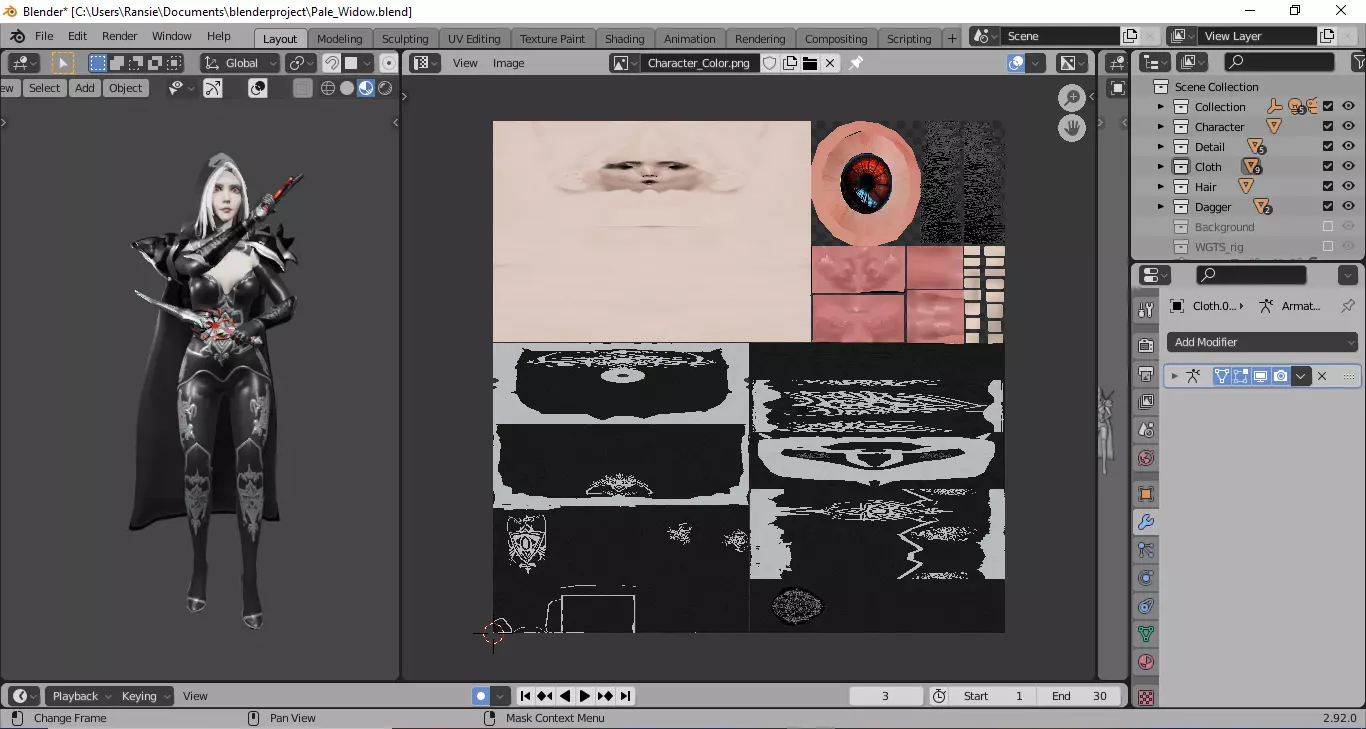Open Scene properties tab

(x=1146, y=430)
